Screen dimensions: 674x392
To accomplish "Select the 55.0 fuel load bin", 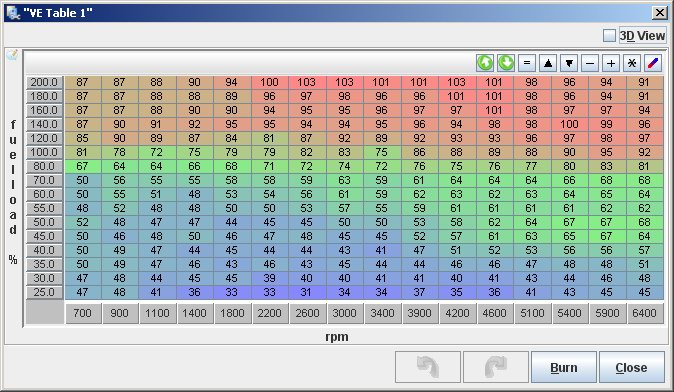I will pos(44,208).
